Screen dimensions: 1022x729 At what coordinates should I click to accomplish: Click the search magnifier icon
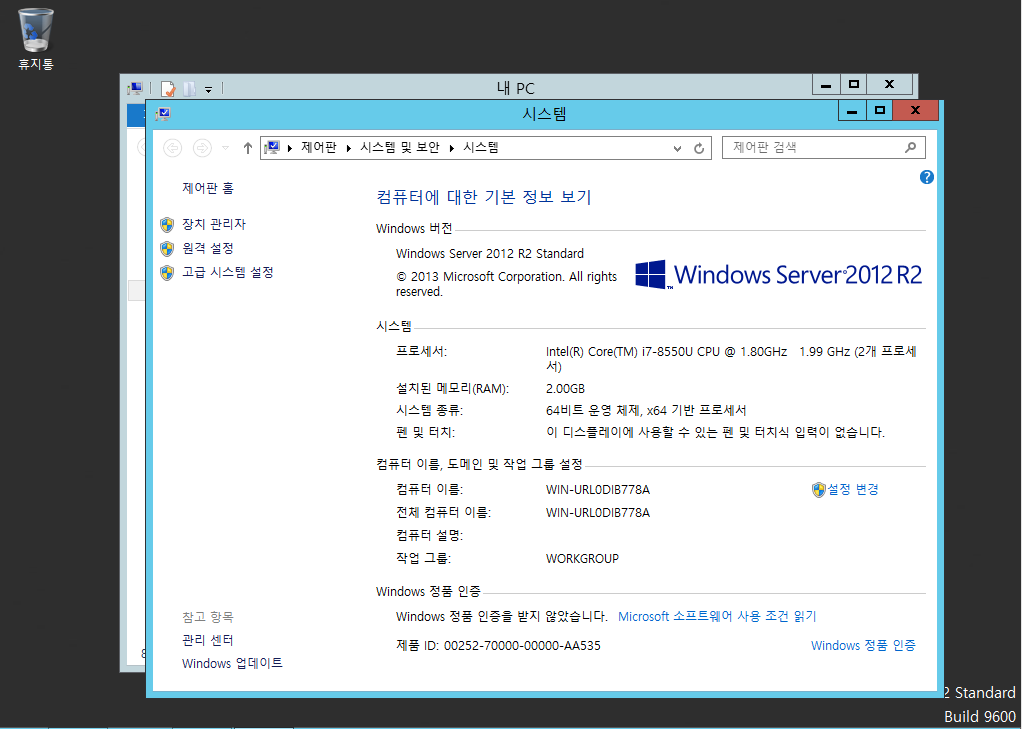(911, 147)
